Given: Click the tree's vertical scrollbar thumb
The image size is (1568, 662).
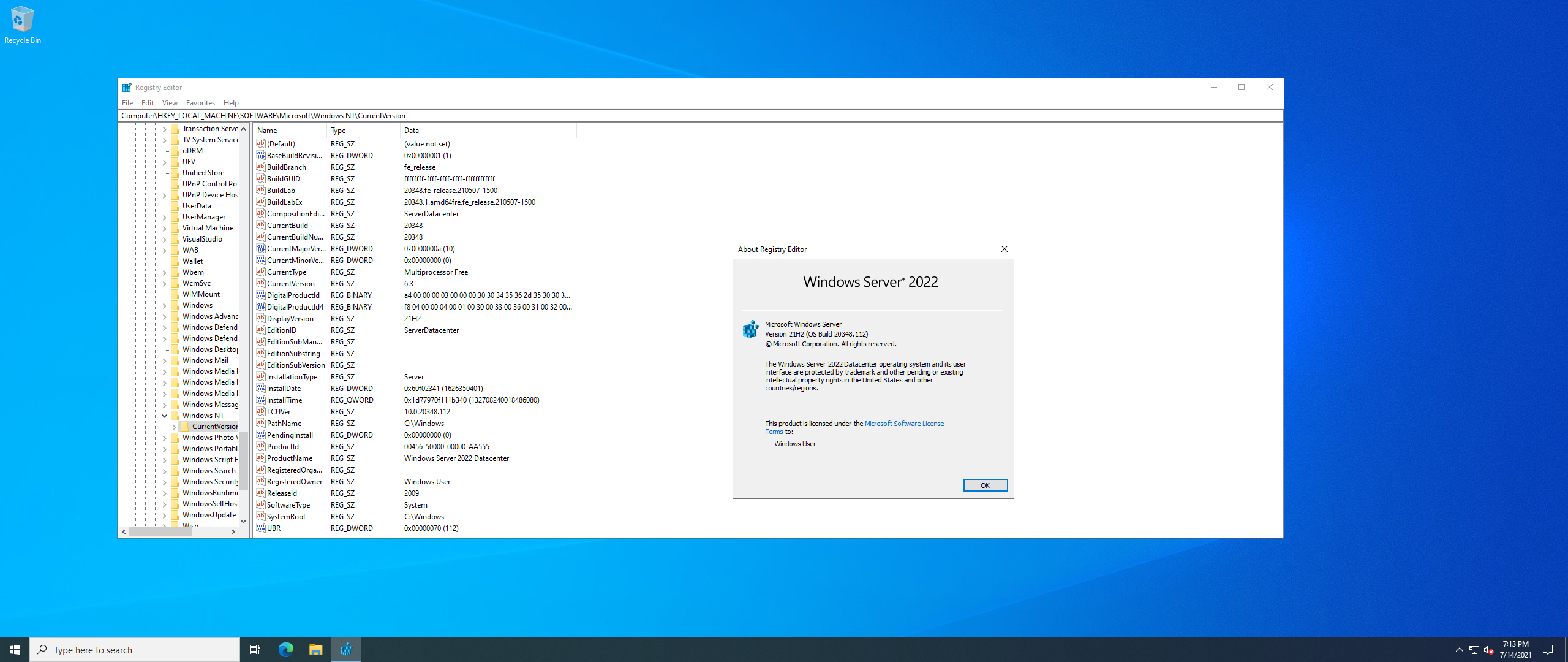Looking at the screenshot, I should click(243, 461).
